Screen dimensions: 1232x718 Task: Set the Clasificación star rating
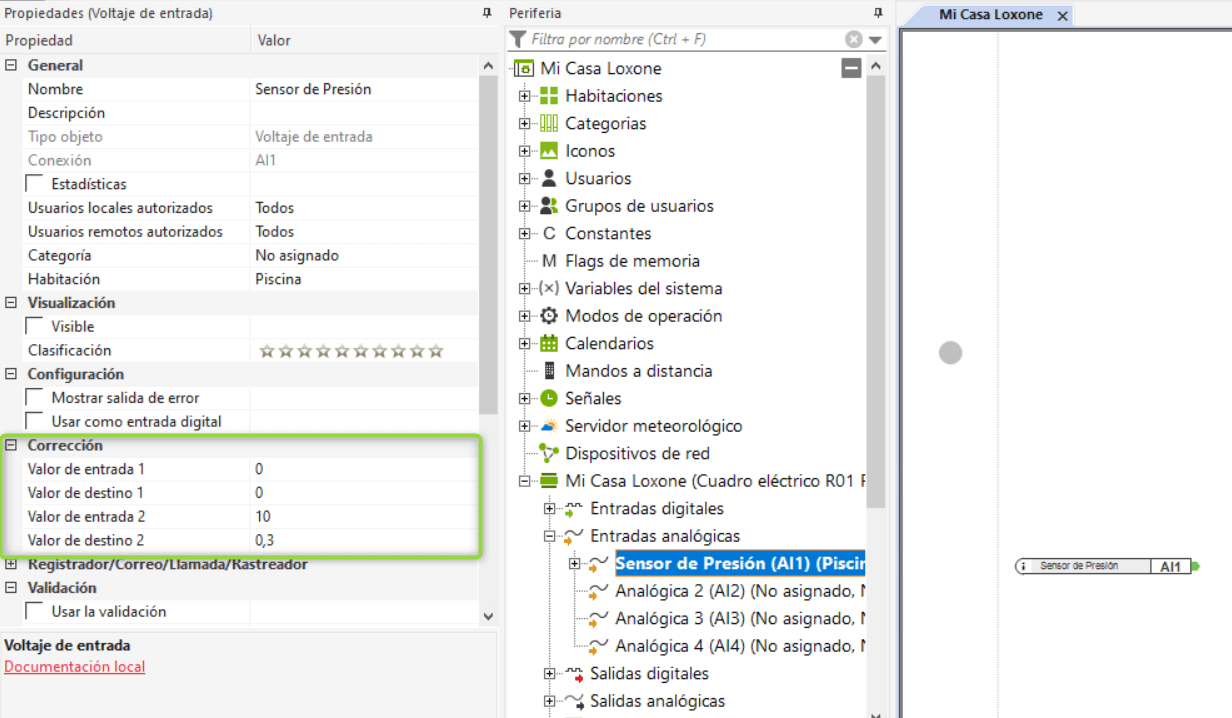click(x=350, y=350)
